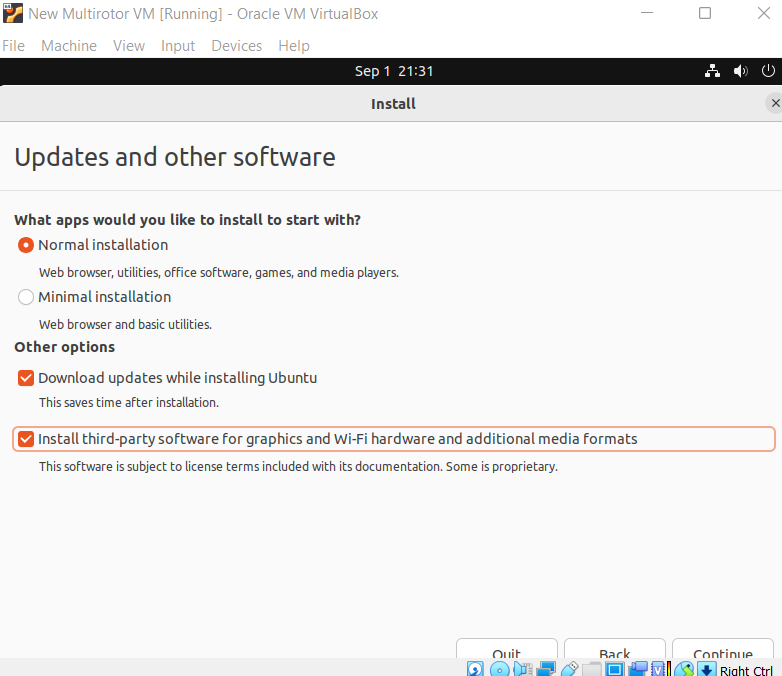Image resolution: width=782 pixels, height=676 pixels.
Task: Open the network status icon in Ubuntu top bar
Action: pos(712,71)
